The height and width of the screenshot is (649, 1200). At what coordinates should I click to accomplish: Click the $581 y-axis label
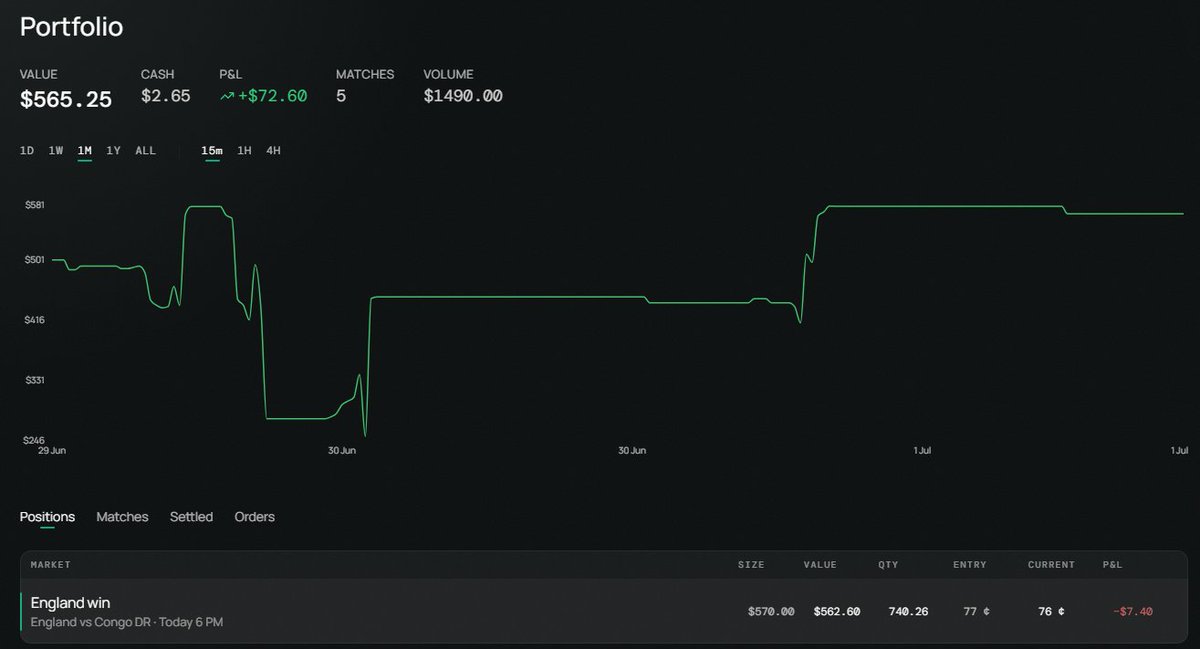[33, 205]
